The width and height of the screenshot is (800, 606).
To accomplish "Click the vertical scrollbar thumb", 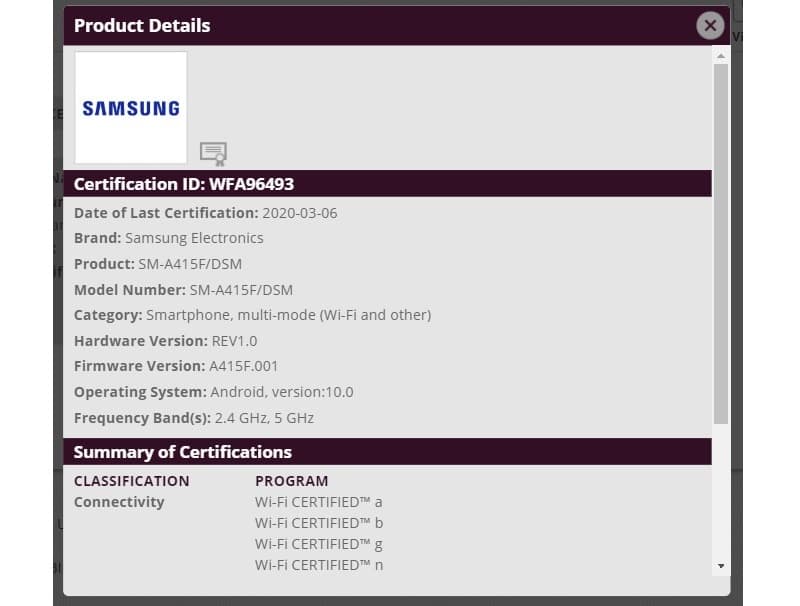I will click(x=720, y=243).
